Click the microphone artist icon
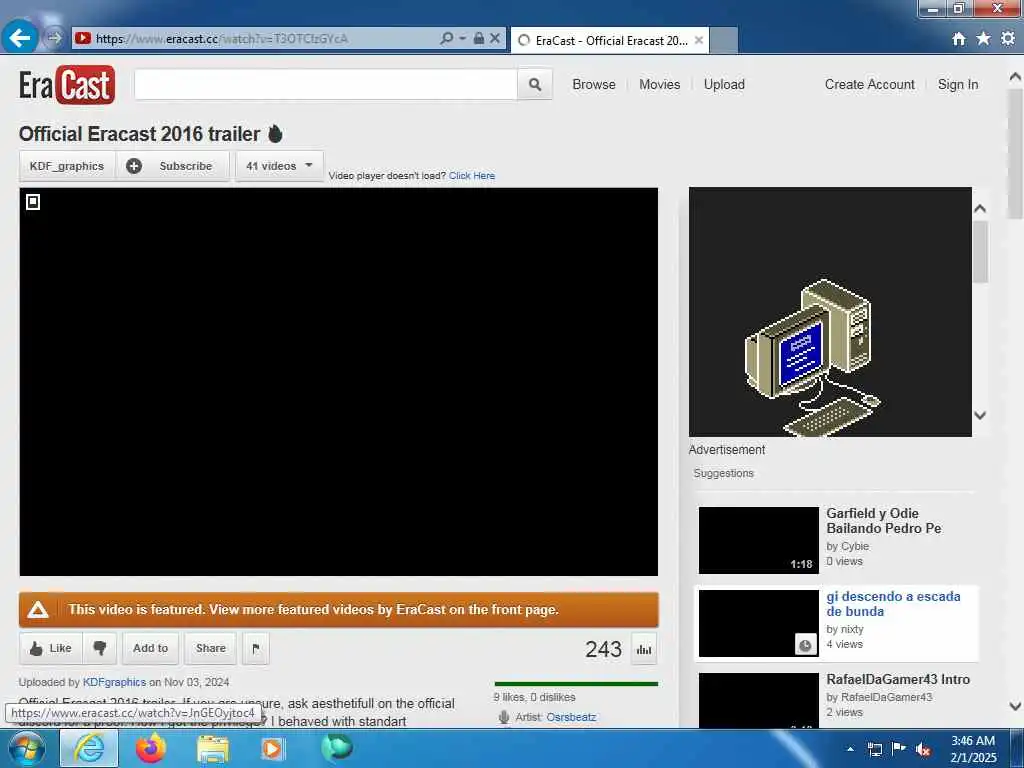1024x768 pixels. [504, 717]
